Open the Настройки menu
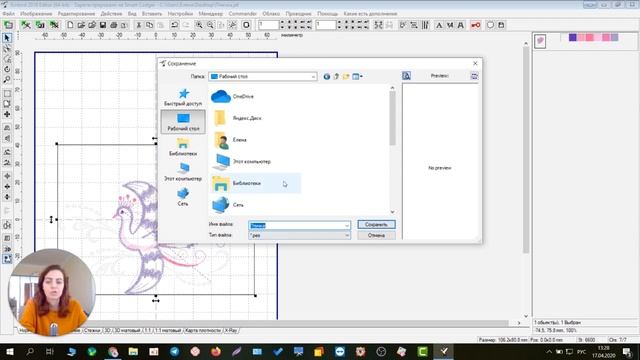Image resolution: width=640 pixels, height=360 pixels. point(180,13)
